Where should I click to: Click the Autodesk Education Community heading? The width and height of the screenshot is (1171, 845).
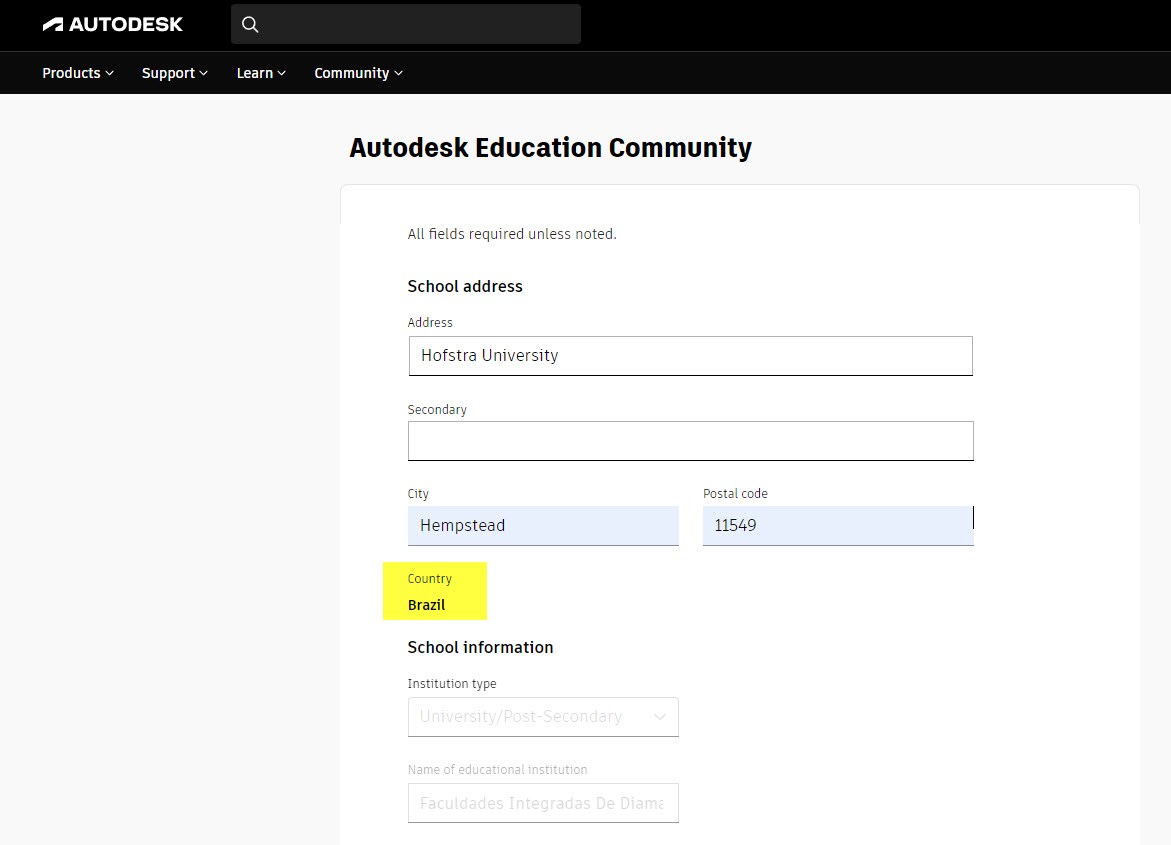(550, 148)
